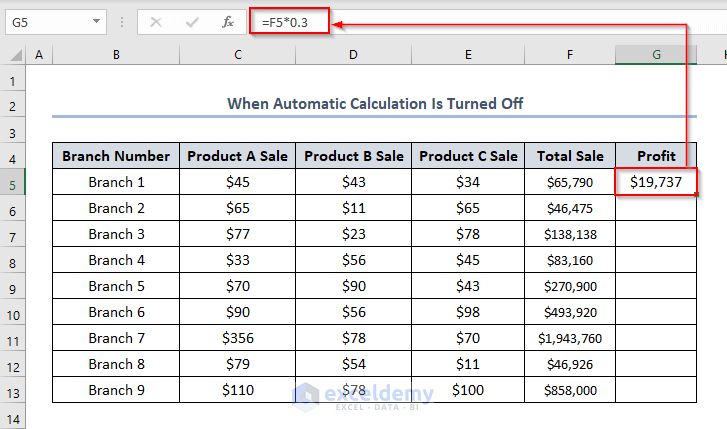Select Total Sale cell $83,160

(570, 260)
